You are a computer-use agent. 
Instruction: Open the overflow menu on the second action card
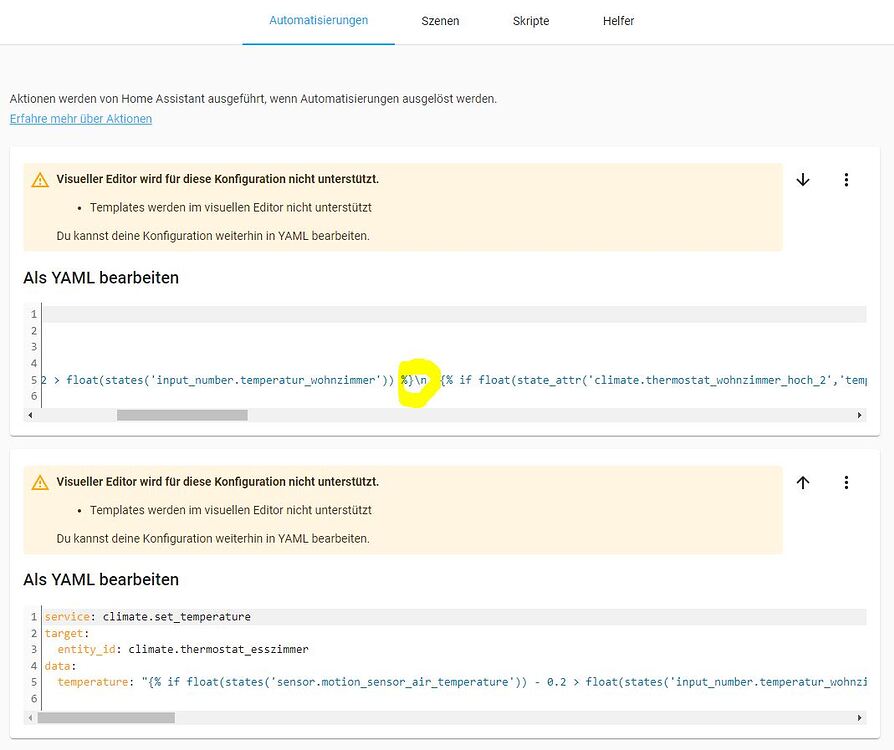pyautogui.click(x=847, y=483)
